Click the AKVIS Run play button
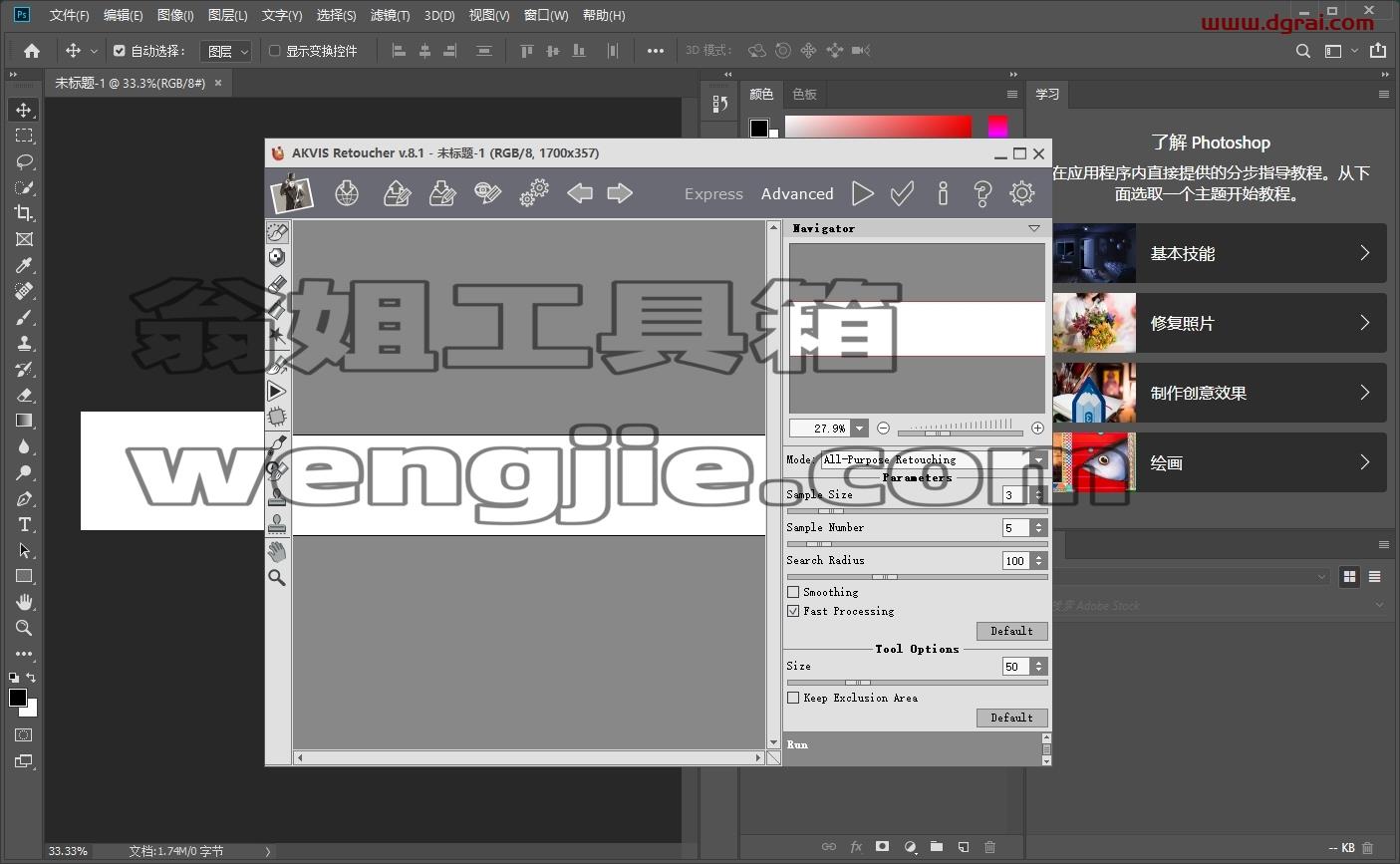 863,193
